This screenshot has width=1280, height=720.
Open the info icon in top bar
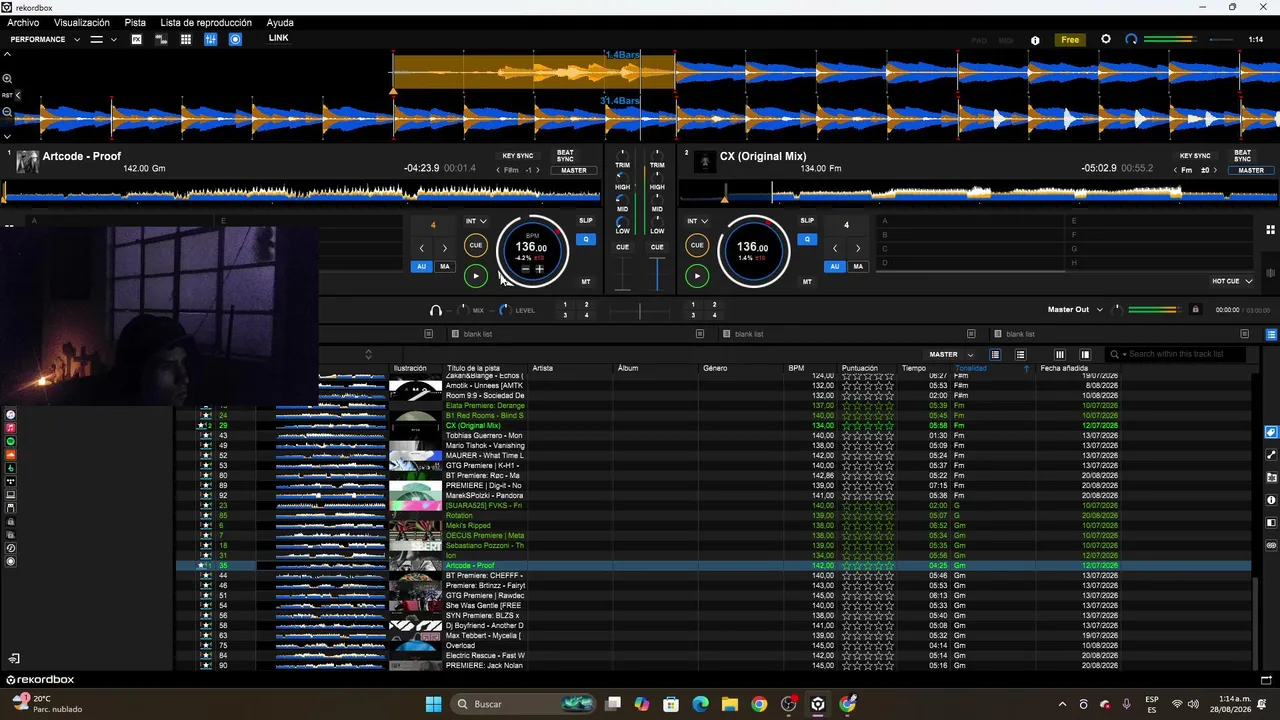point(1035,40)
